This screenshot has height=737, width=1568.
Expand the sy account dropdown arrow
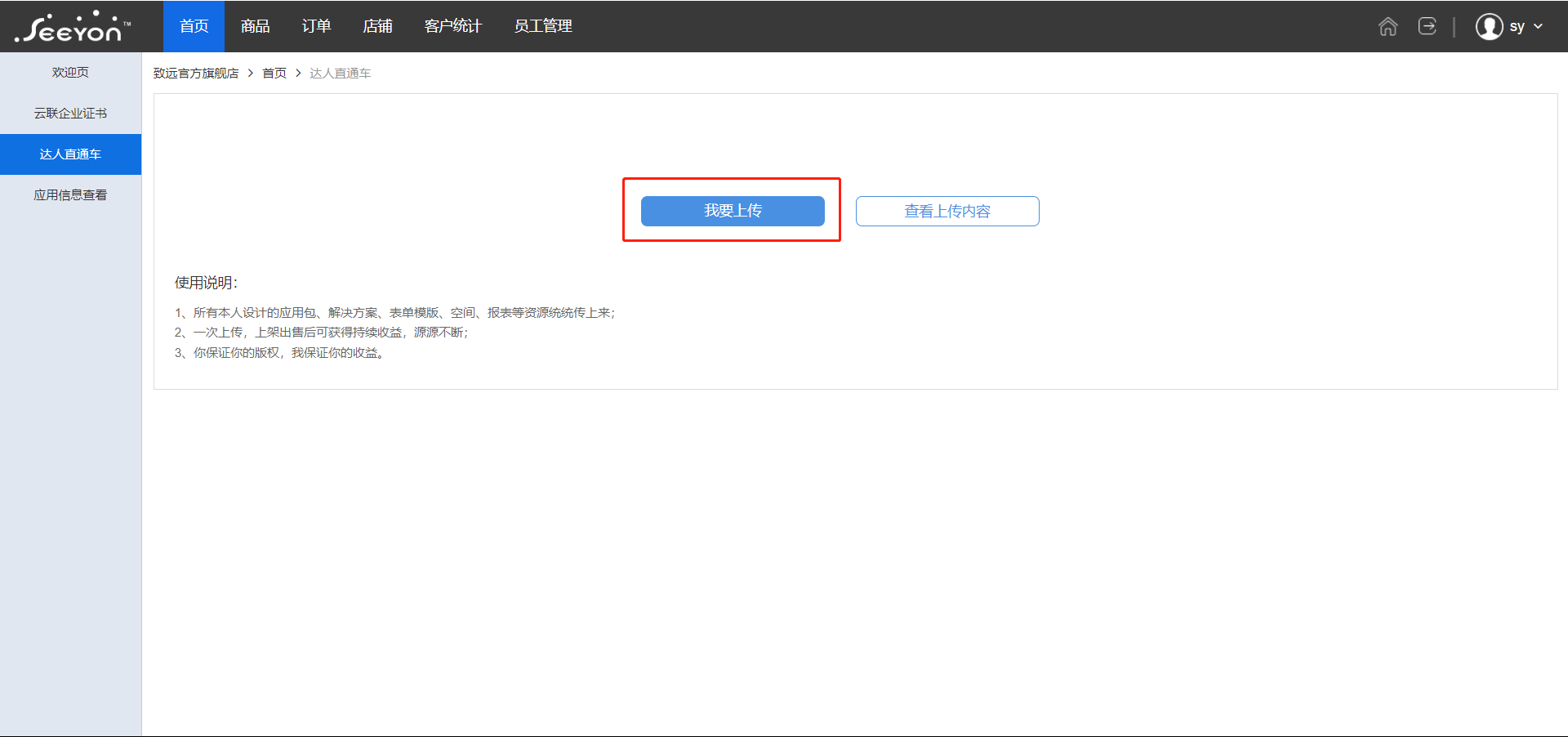(1539, 26)
